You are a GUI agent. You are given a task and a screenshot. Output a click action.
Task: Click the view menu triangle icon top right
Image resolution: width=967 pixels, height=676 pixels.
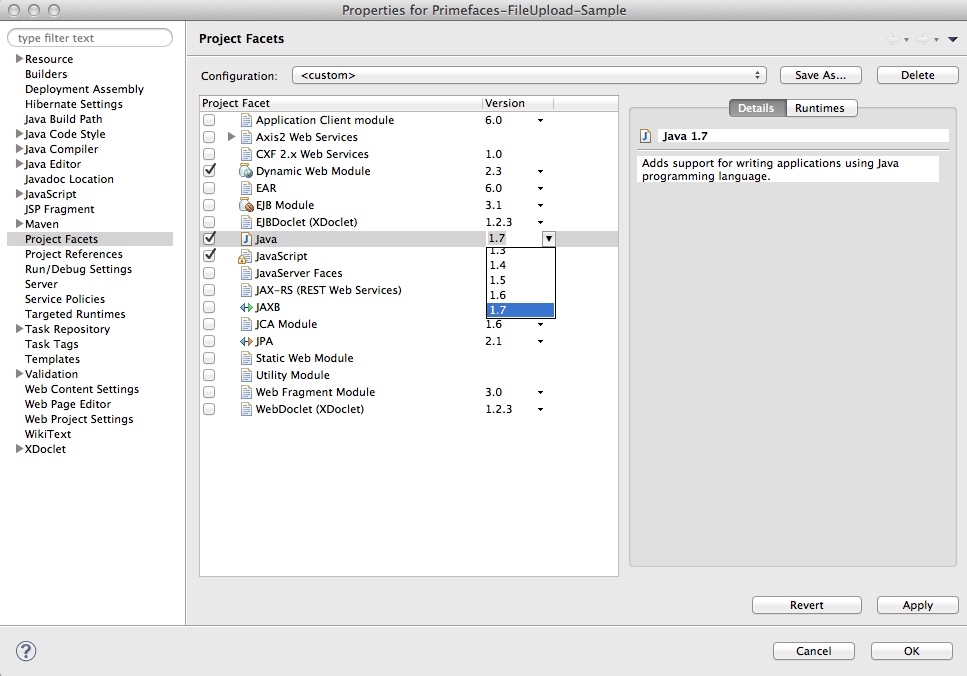[954, 38]
